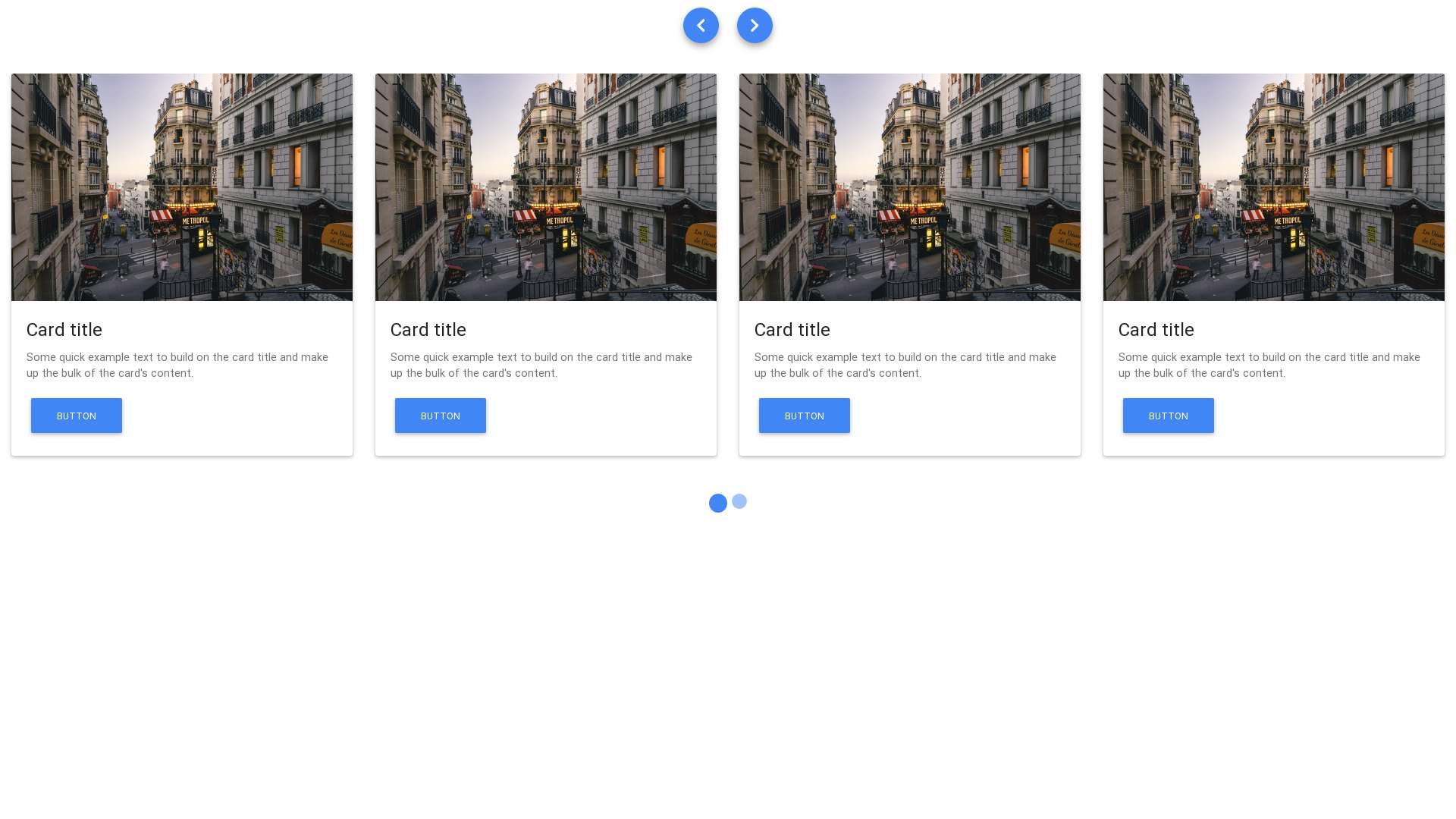Screen dimensions: 1456x819
Task: Click the third card's "Card title" heading
Action: (792, 330)
